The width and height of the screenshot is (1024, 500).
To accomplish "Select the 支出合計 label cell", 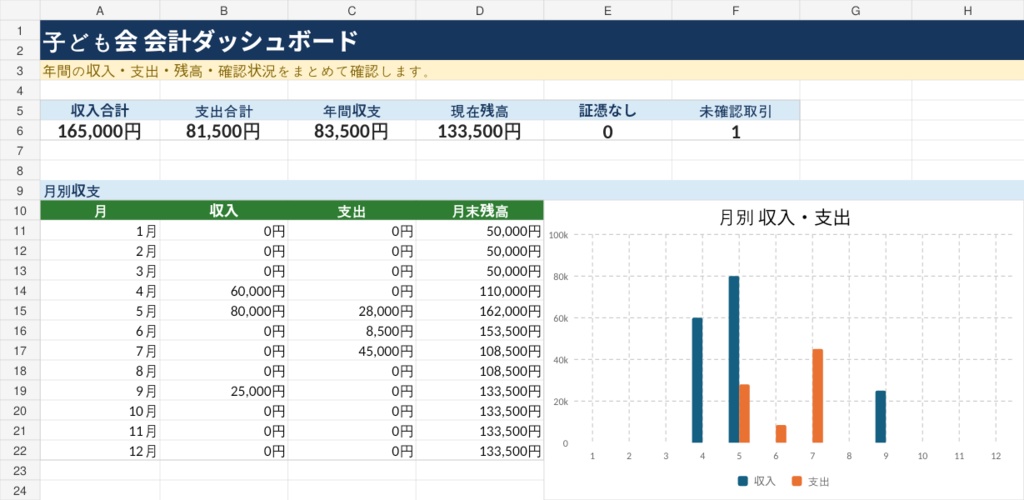I will 224,111.
